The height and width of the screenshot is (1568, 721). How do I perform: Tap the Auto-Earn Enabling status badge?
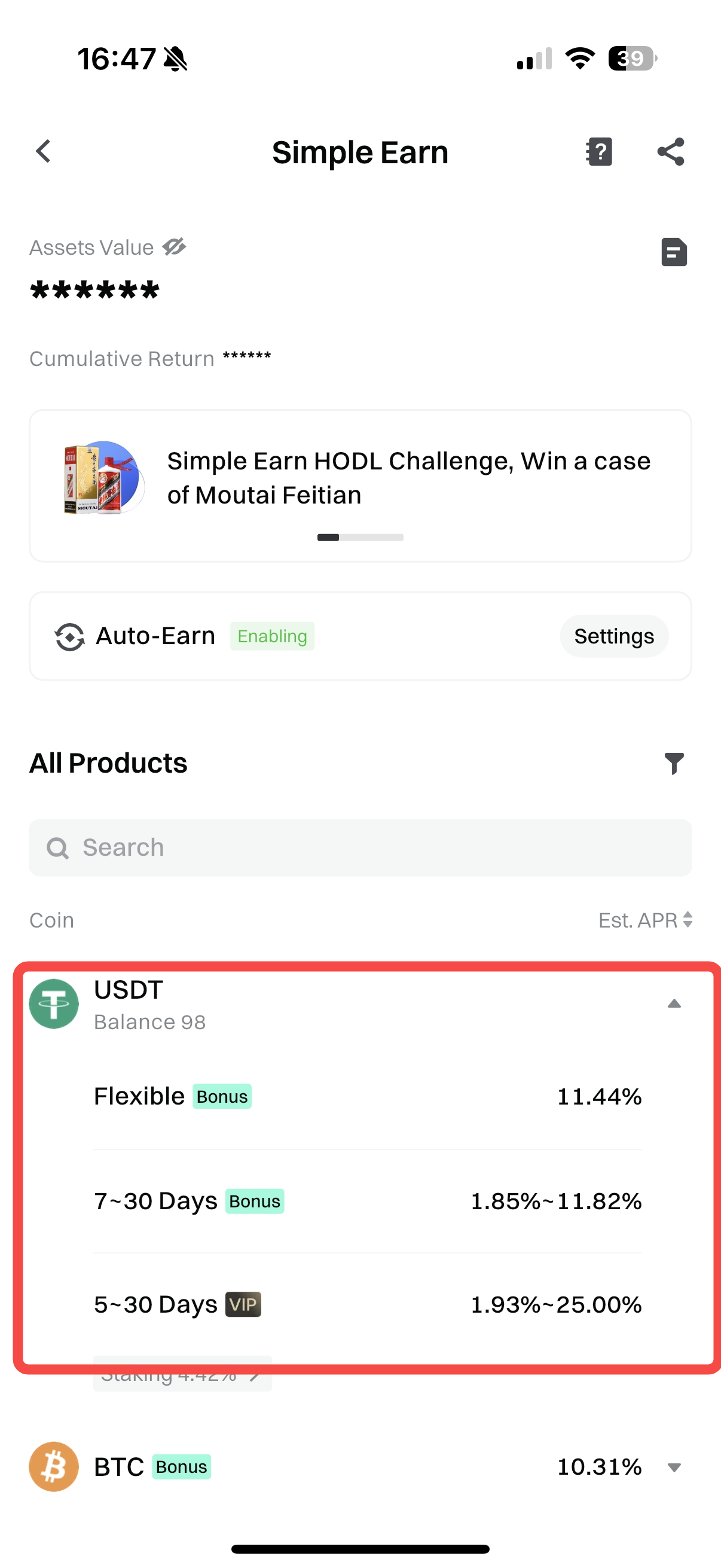272,636
